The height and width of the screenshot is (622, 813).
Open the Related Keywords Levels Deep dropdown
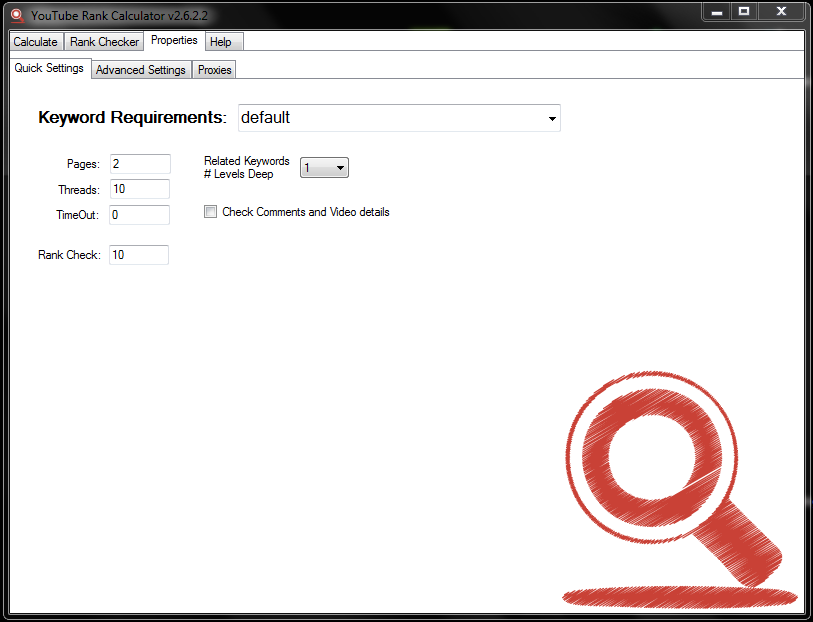tap(325, 167)
